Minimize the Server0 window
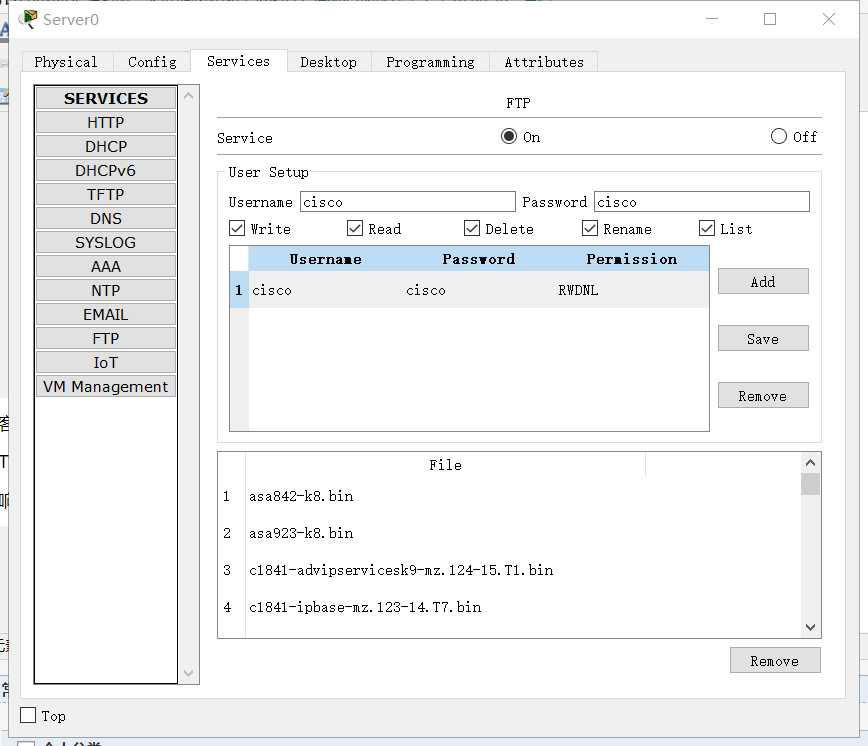The height and width of the screenshot is (746, 868). 712,19
